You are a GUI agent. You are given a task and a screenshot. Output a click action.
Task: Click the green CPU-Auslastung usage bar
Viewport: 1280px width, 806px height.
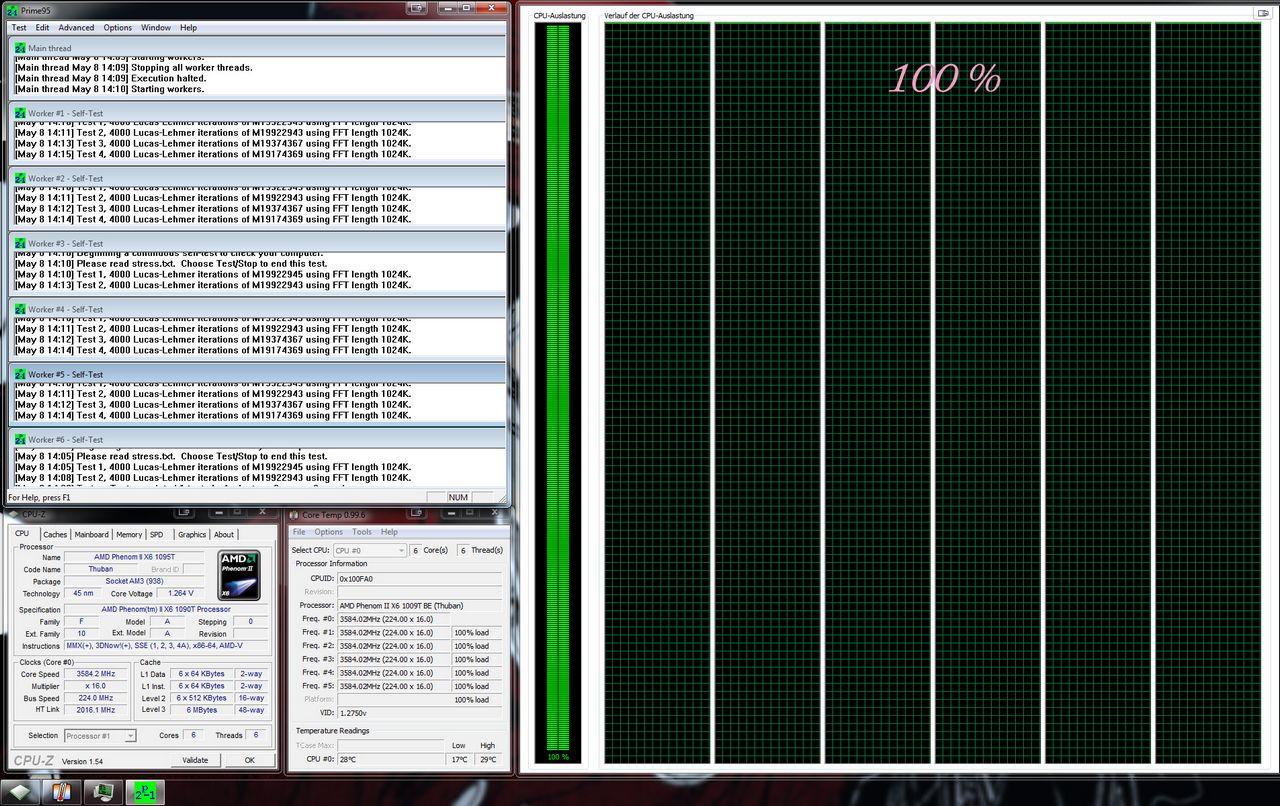(x=557, y=386)
